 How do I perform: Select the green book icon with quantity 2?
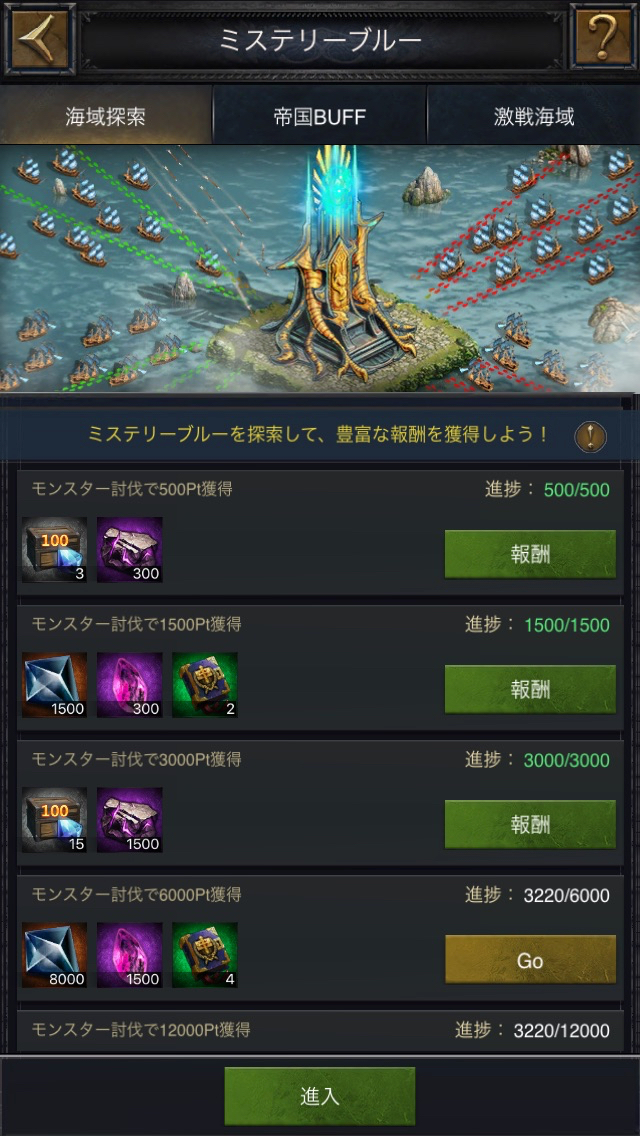point(204,685)
